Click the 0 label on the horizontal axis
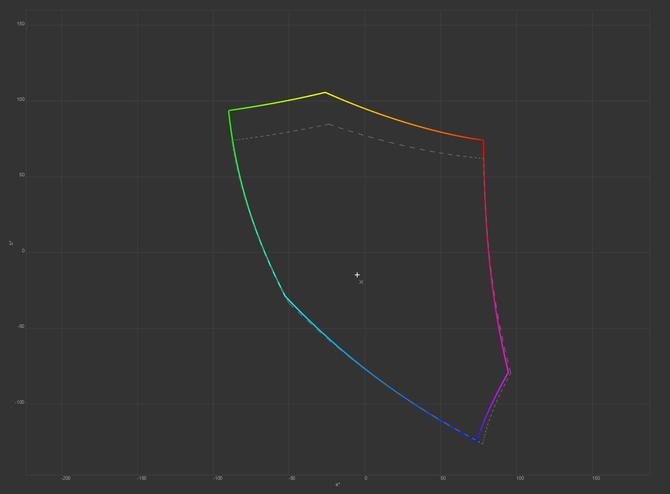This screenshot has height=494, width=670. (x=366, y=478)
